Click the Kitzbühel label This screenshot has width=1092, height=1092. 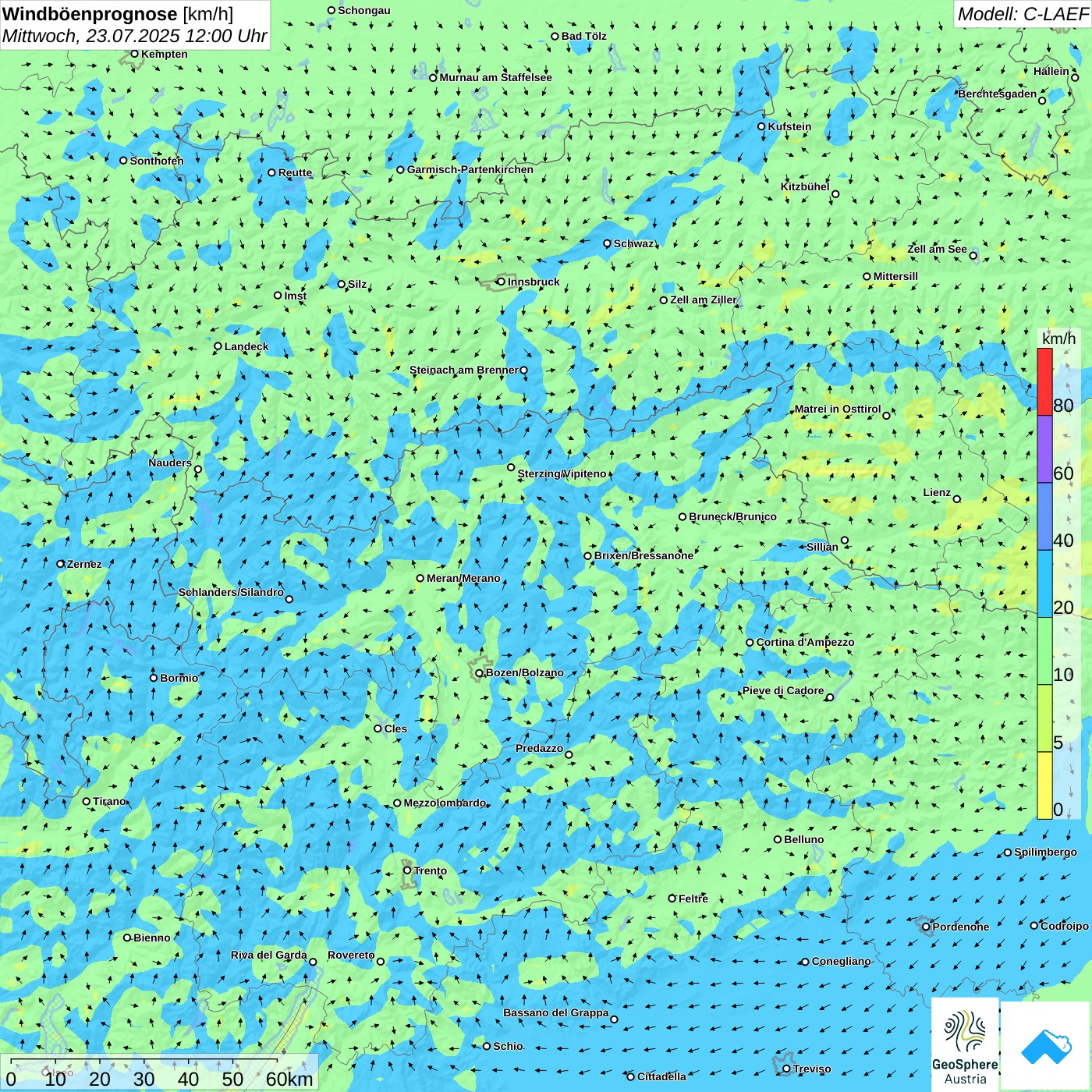pos(805,186)
